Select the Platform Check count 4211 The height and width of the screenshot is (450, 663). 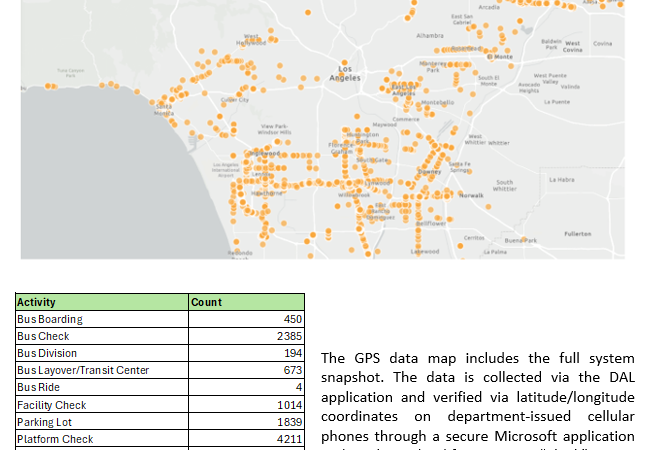(x=289, y=439)
